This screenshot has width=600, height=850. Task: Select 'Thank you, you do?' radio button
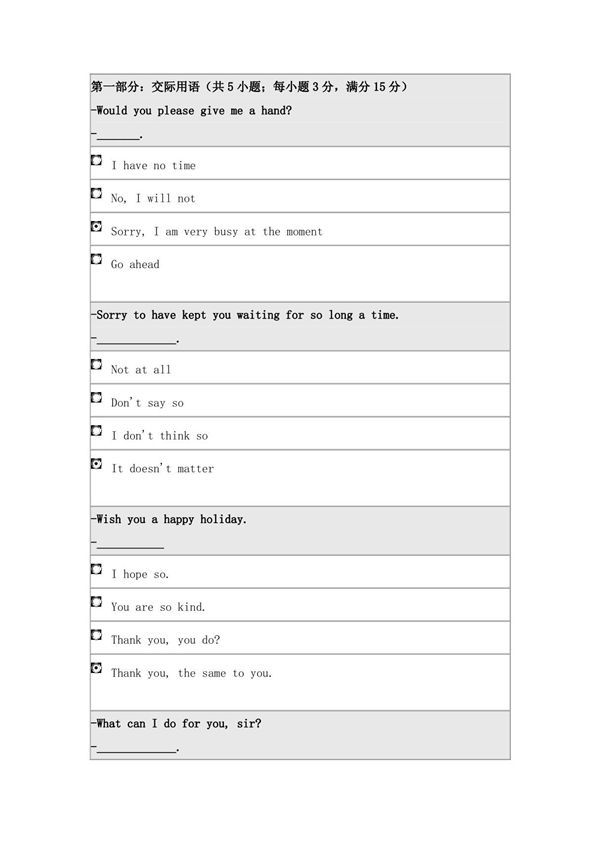(x=97, y=635)
